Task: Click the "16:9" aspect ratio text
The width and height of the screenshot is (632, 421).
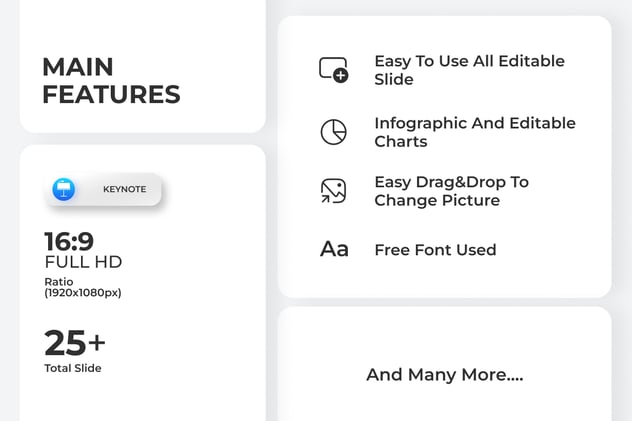Action: pos(69,242)
